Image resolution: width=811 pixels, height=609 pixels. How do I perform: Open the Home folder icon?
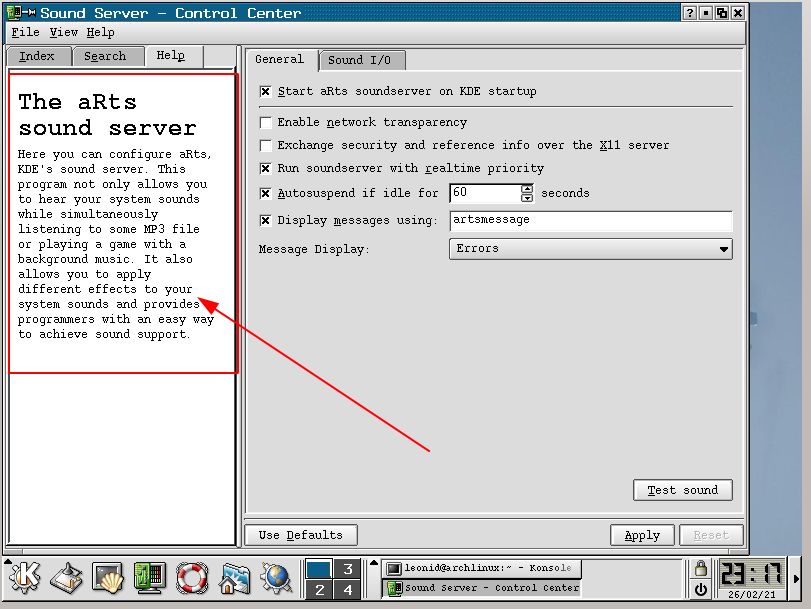[234, 577]
